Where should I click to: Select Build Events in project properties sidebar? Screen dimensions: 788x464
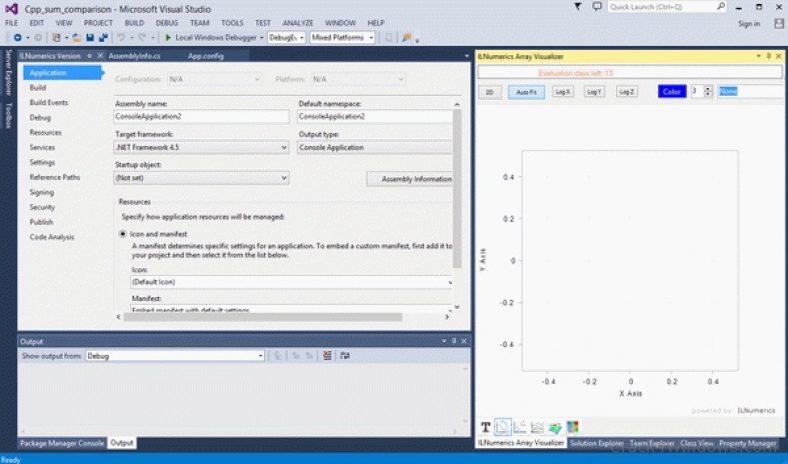[49, 103]
